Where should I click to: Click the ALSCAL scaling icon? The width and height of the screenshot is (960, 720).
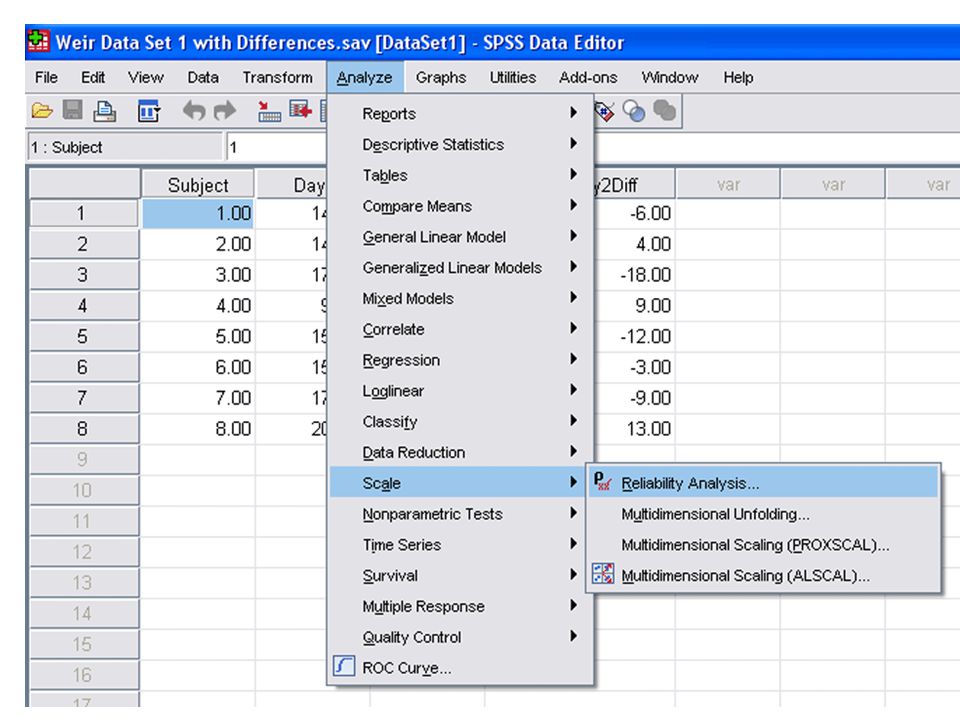pos(603,574)
